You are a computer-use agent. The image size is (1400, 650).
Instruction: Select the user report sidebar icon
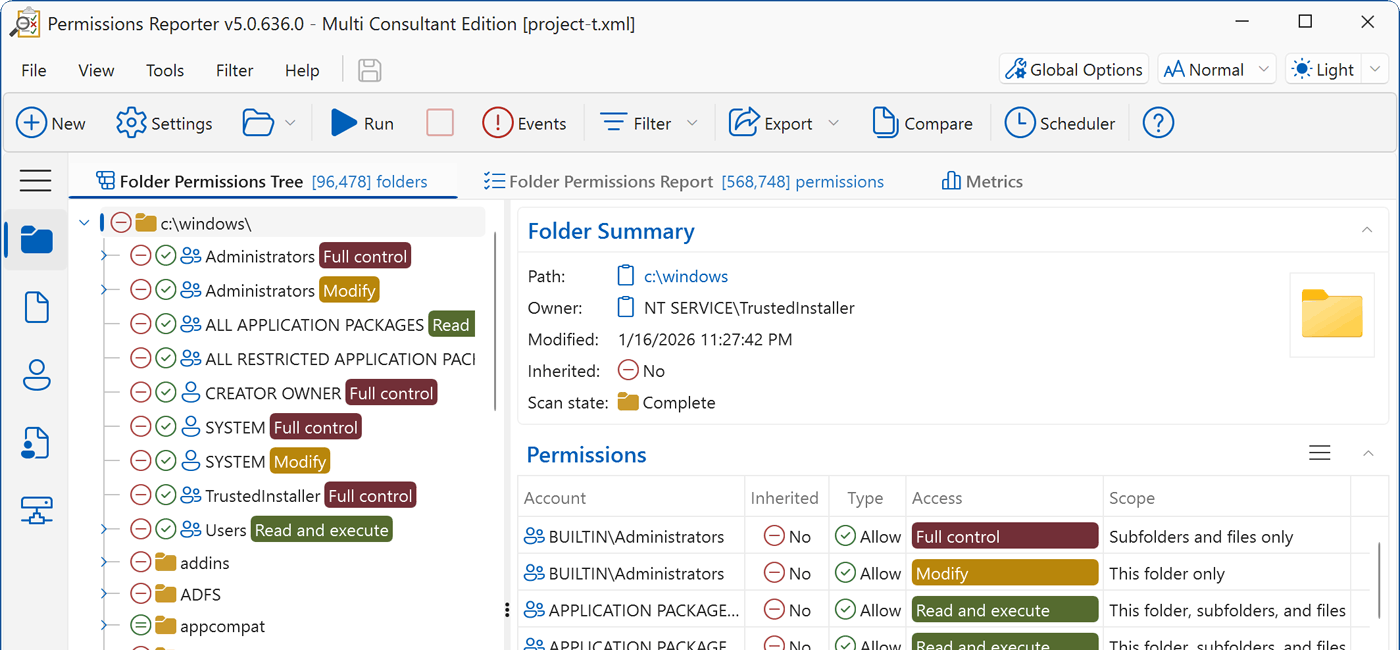click(36, 443)
